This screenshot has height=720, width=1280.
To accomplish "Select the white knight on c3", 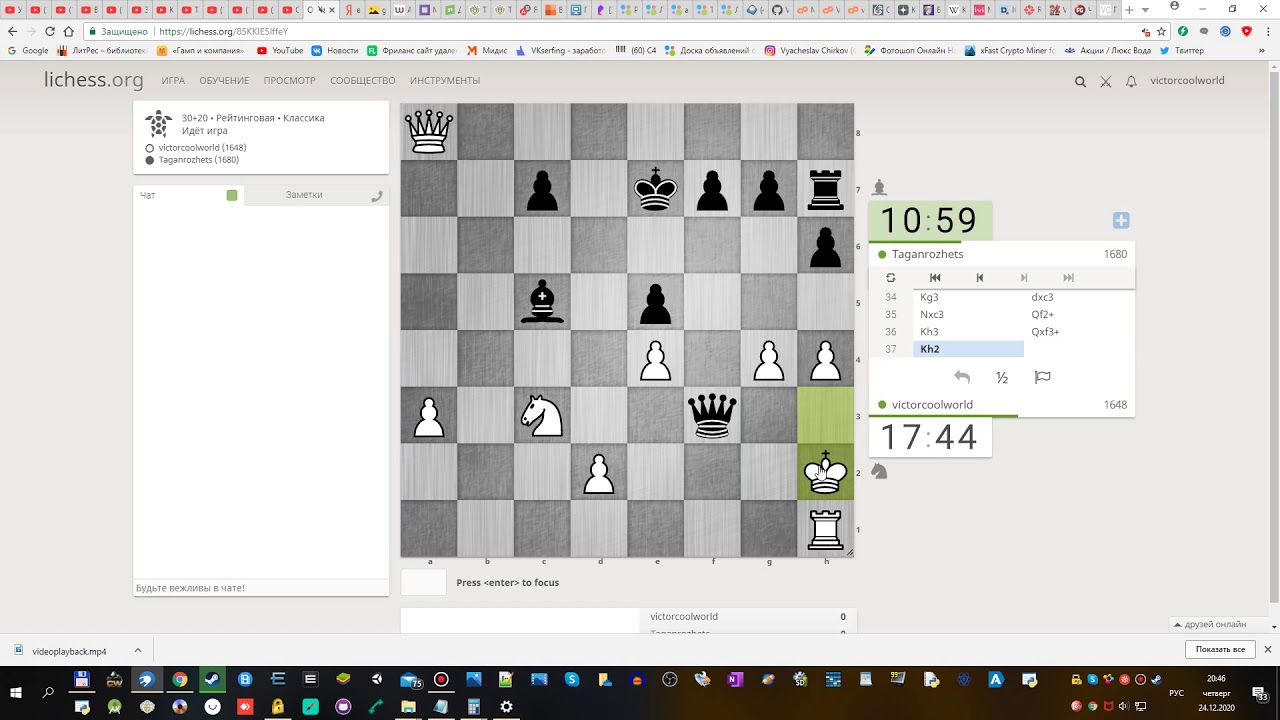I will point(542,416).
